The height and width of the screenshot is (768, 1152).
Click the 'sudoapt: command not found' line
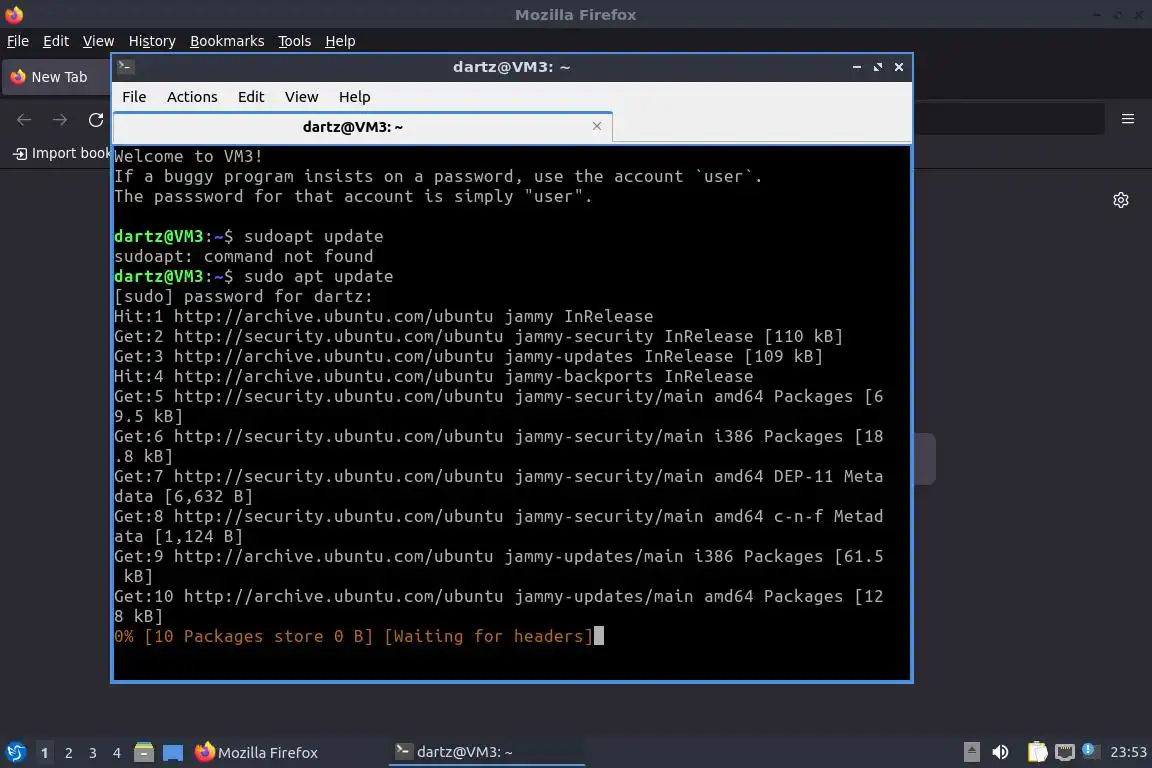coord(243,256)
